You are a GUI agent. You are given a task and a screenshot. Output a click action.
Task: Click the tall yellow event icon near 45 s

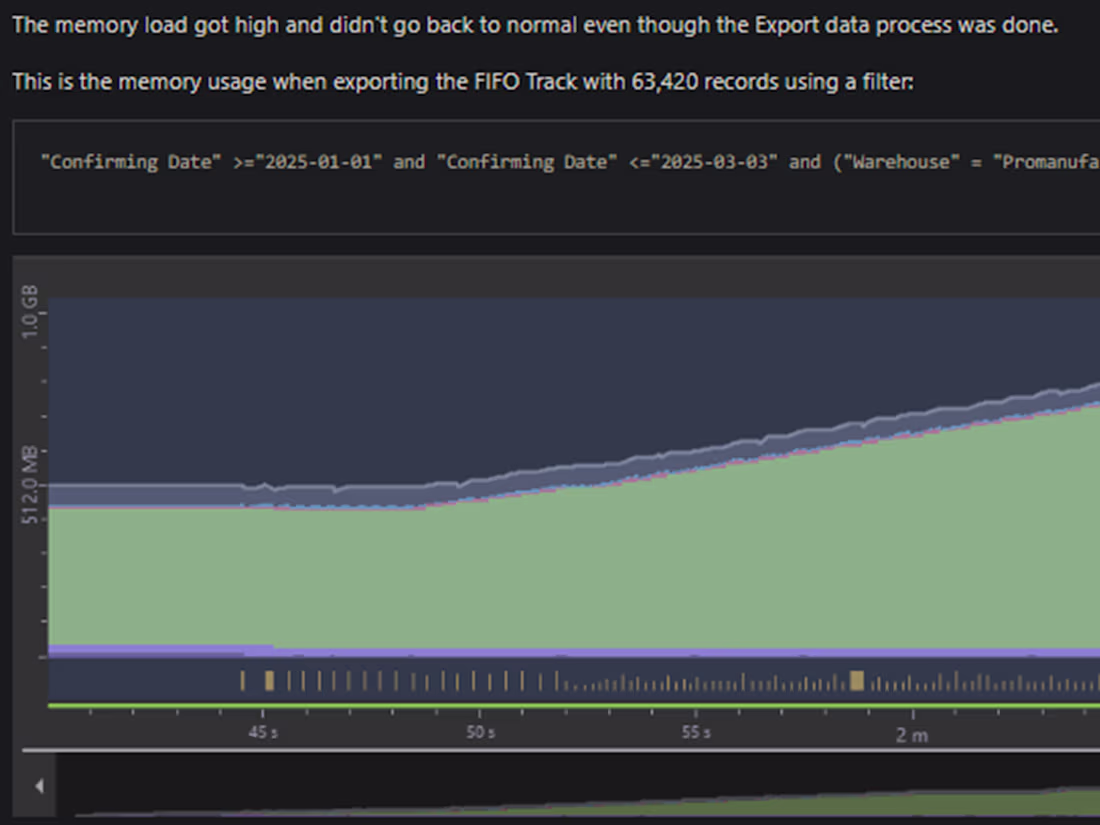268,680
